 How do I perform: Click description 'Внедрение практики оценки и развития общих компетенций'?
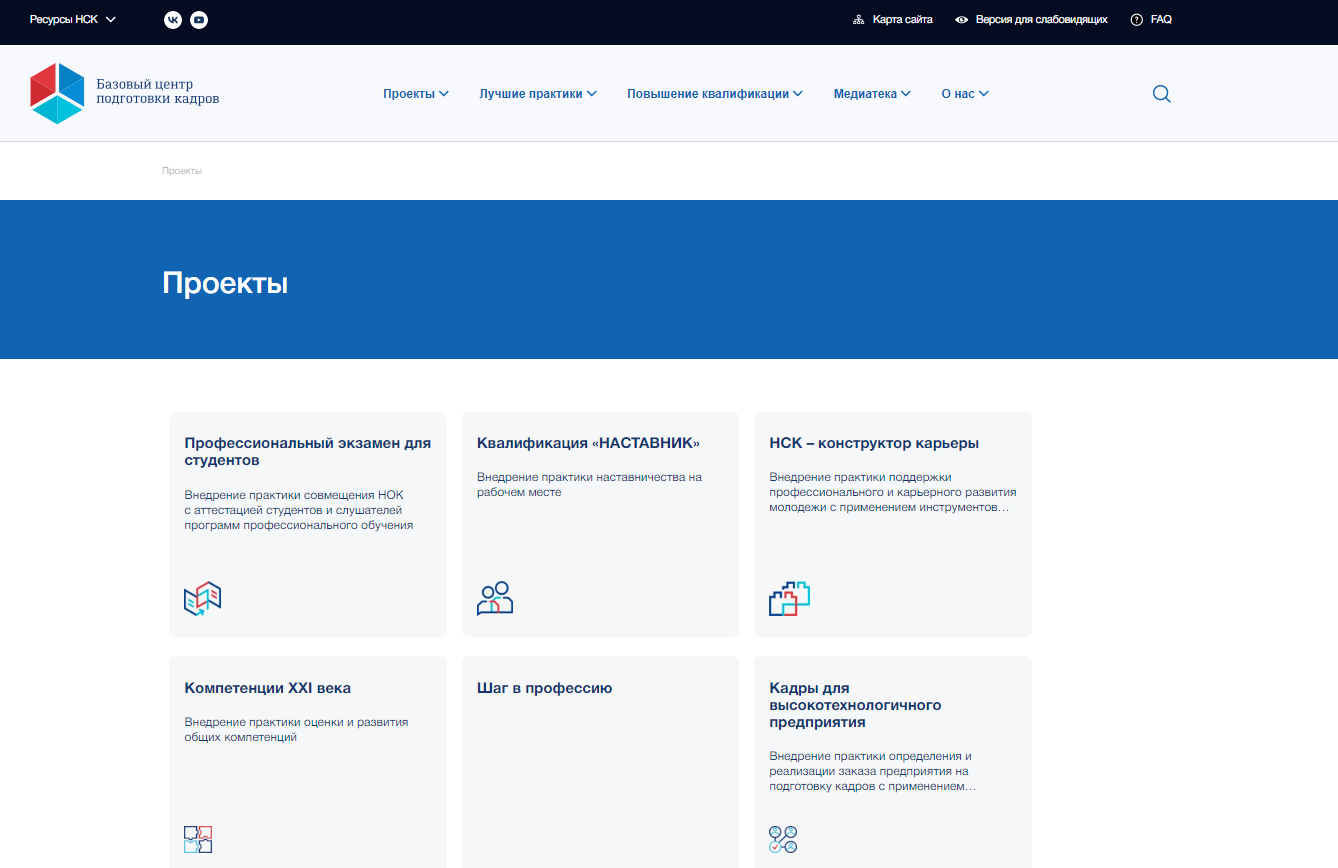coord(296,730)
